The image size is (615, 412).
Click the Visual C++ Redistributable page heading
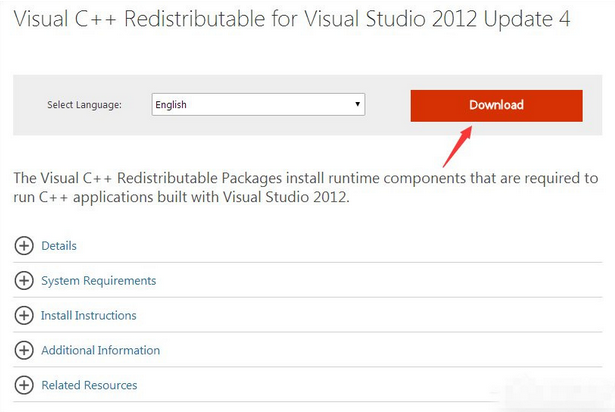(291, 20)
